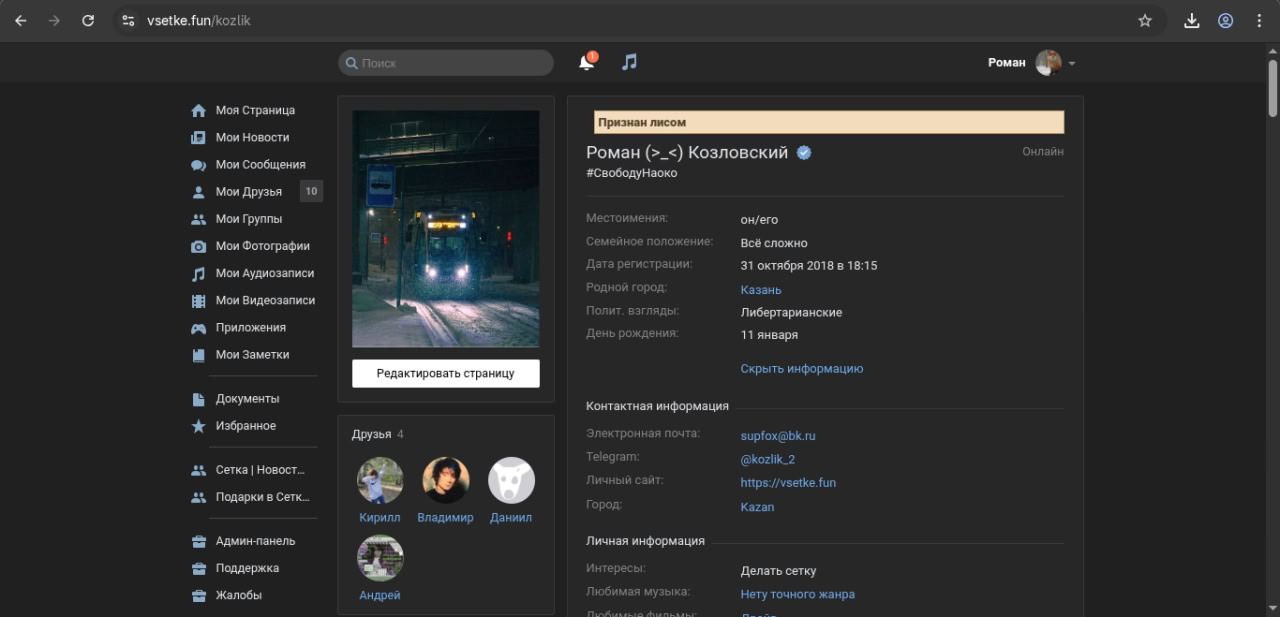1280x617 pixels.
Task: Bookmark this page with the star icon
Action: (1145, 20)
